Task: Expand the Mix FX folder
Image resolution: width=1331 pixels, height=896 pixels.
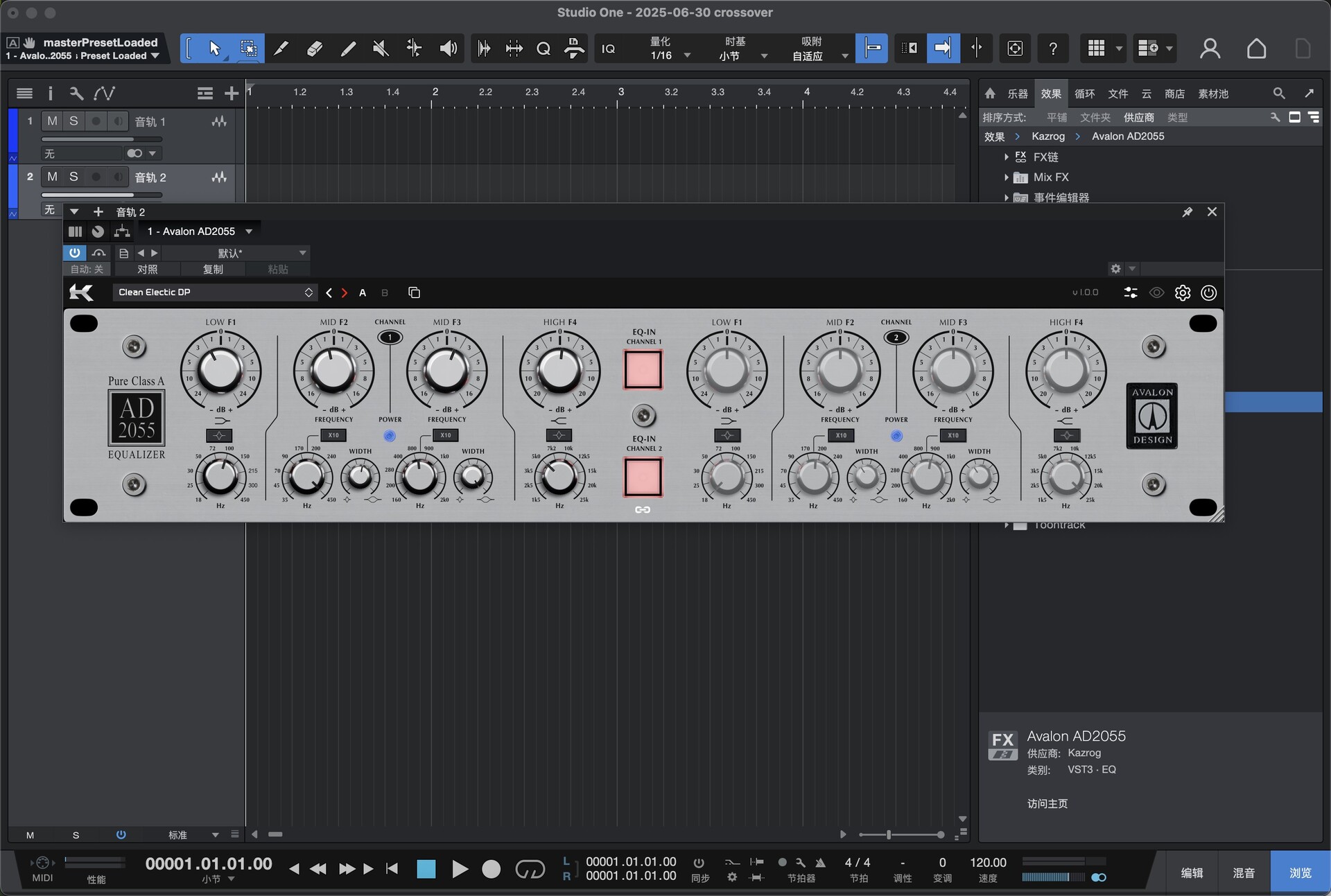Action: pyautogui.click(x=1006, y=177)
